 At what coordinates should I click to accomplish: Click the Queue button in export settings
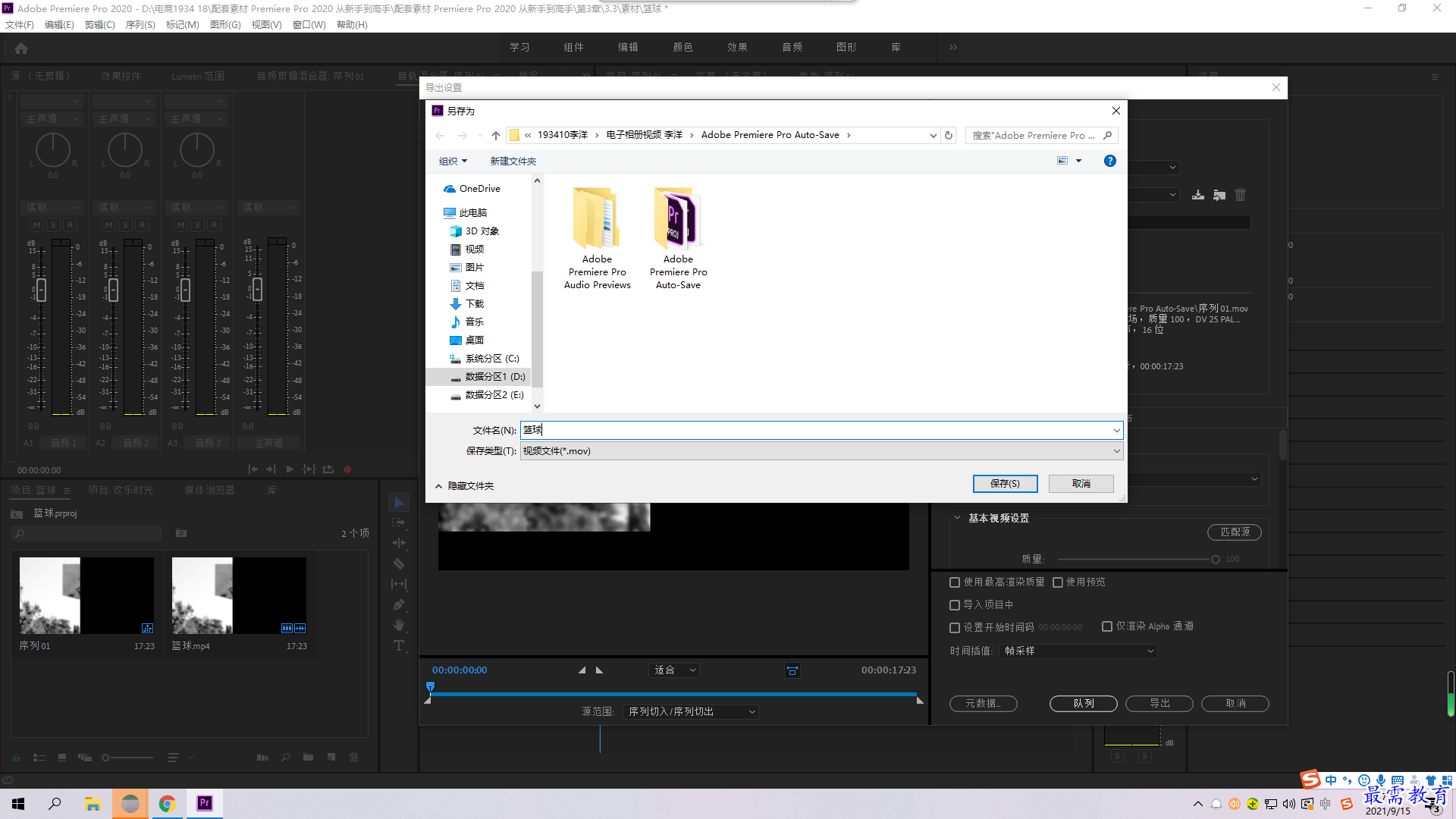(x=1084, y=704)
